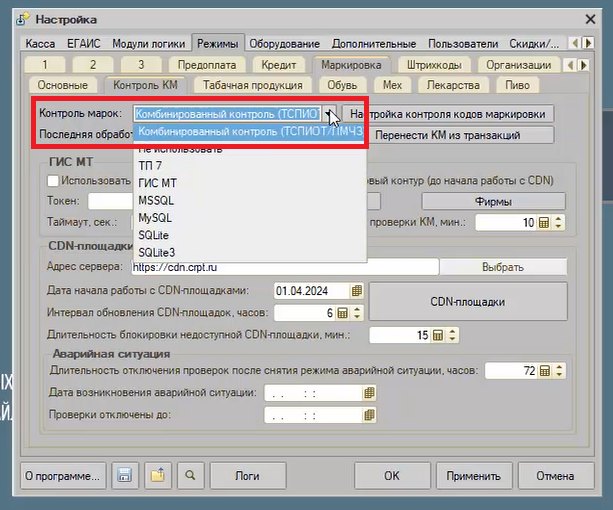Click the folder export icon button
Screen dimensions: 613x510
pos(158,475)
